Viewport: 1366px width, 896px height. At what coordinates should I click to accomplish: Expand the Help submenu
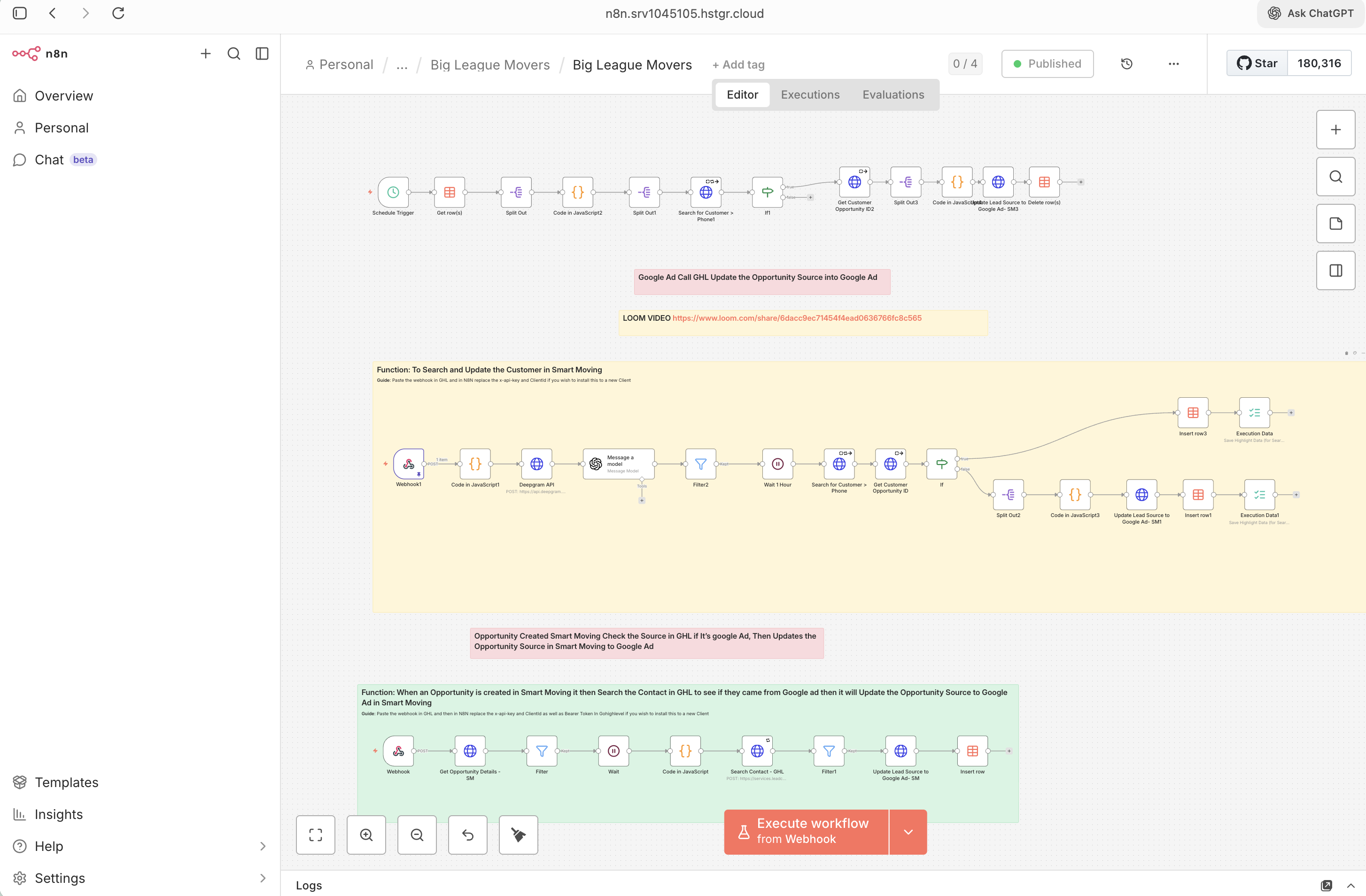(x=263, y=846)
